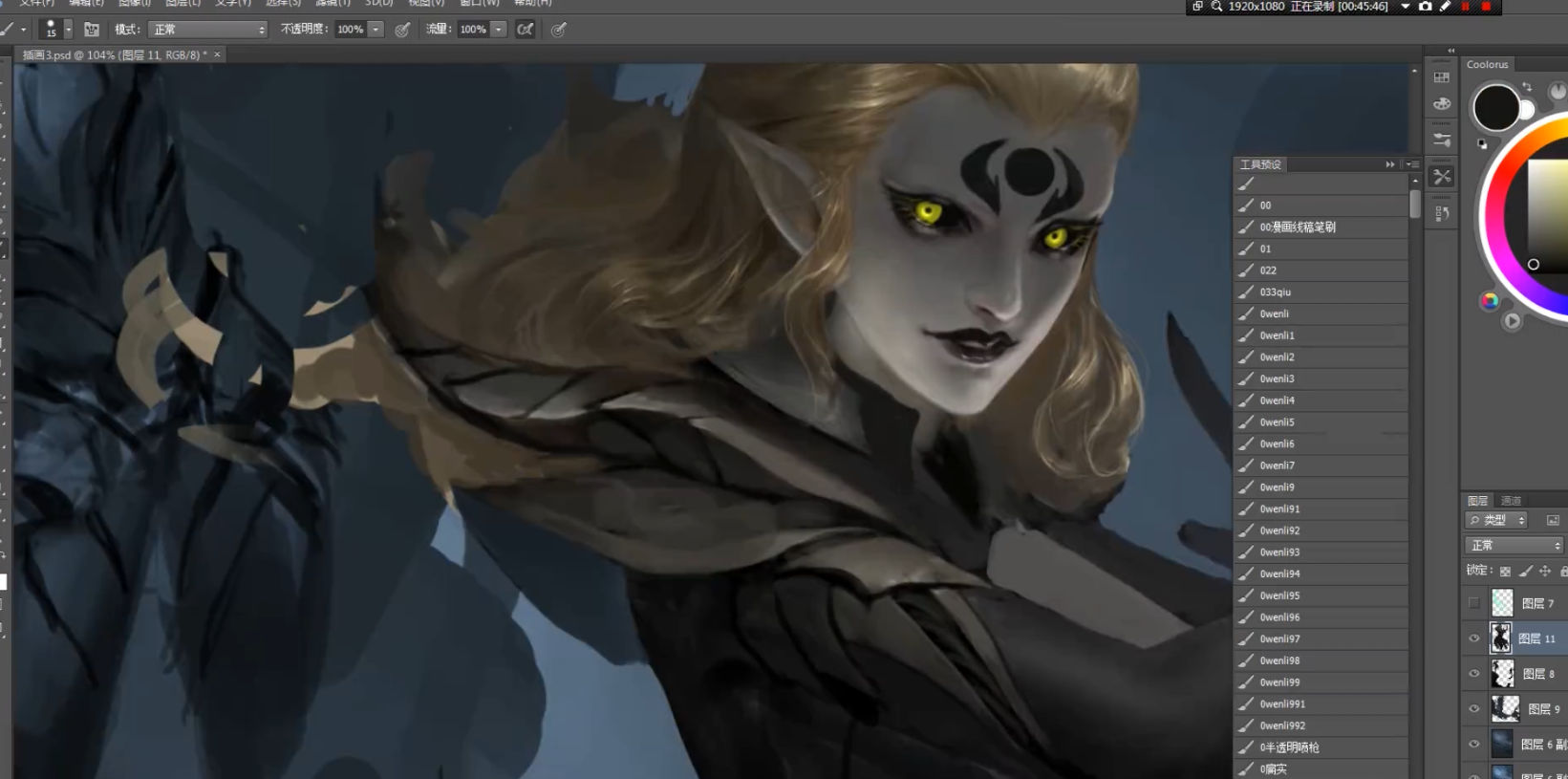
Task: Switch to the 通道 channels tab
Action: (x=1511, y=501)
